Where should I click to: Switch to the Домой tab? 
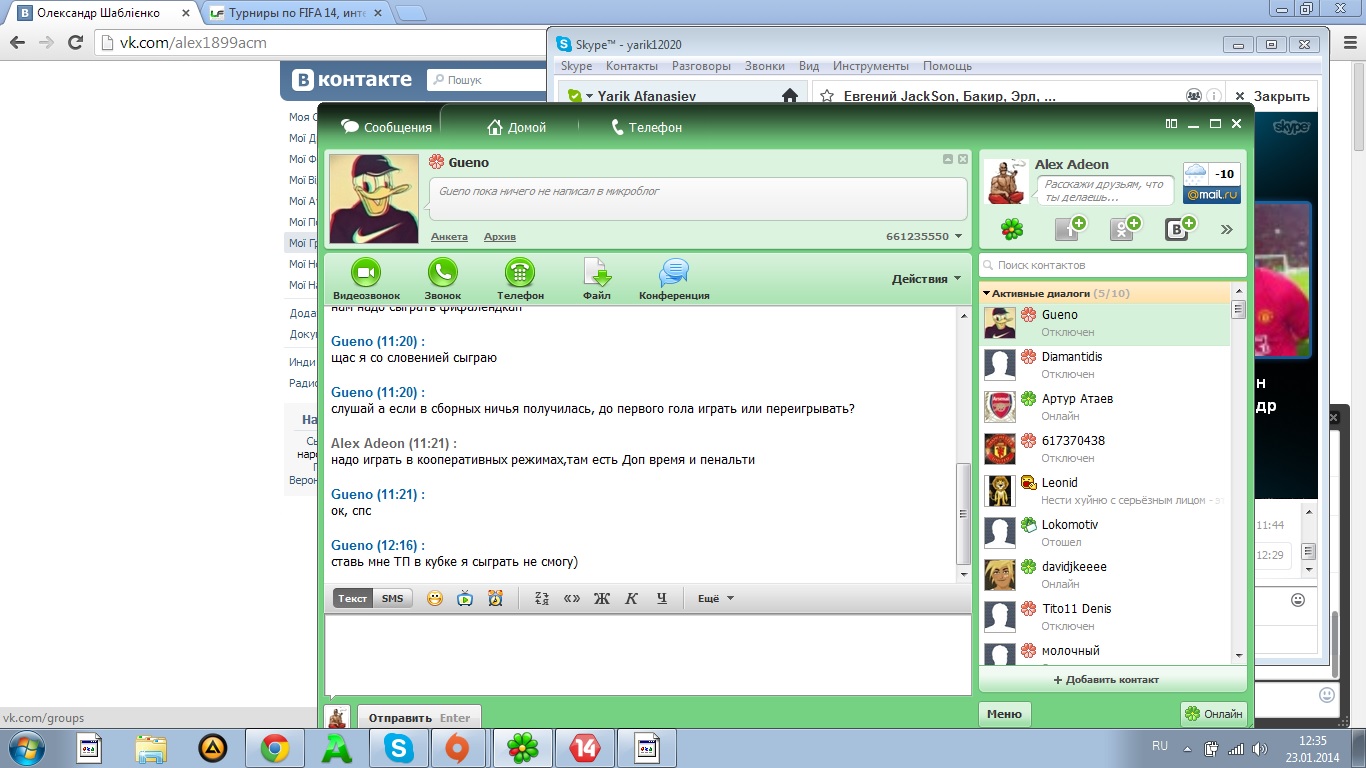click(516, 127)
